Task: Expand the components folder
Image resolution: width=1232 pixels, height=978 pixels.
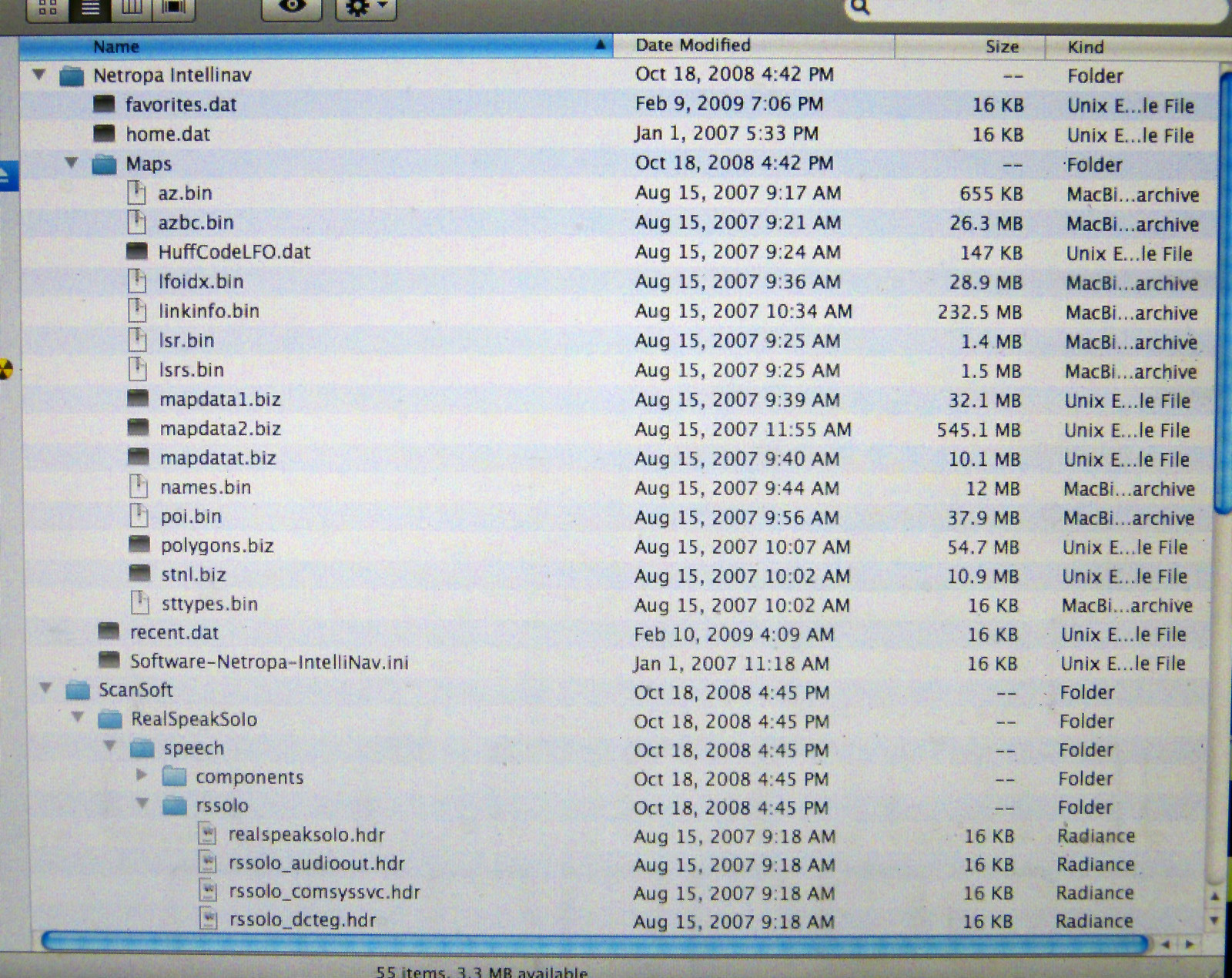Action: [x=142, y=775]
